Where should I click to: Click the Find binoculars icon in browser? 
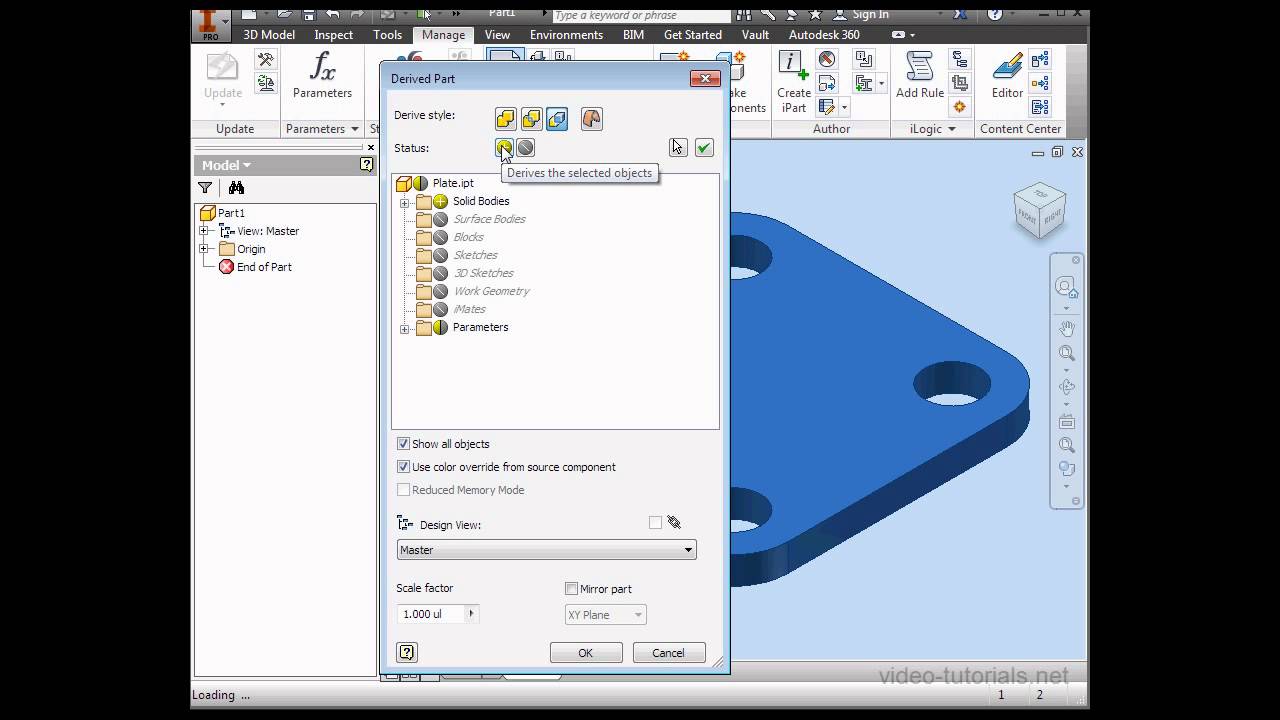236,187
